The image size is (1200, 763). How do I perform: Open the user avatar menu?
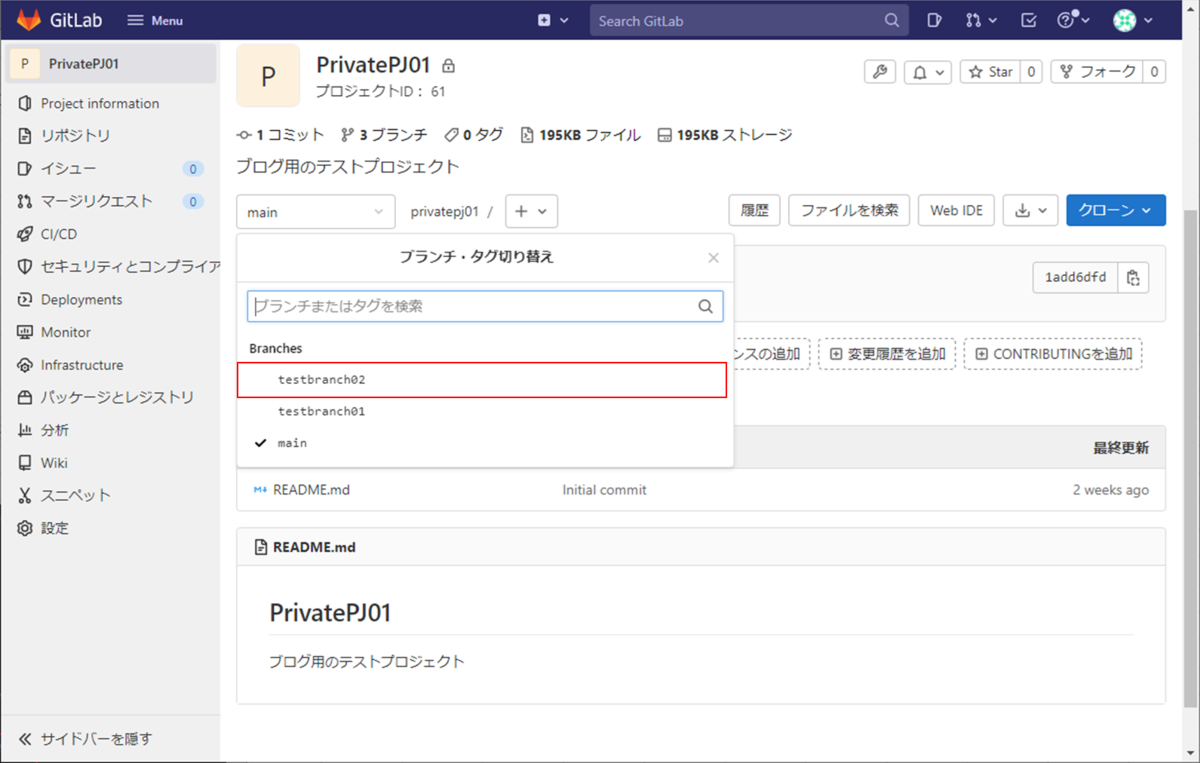coord(1133,20)
